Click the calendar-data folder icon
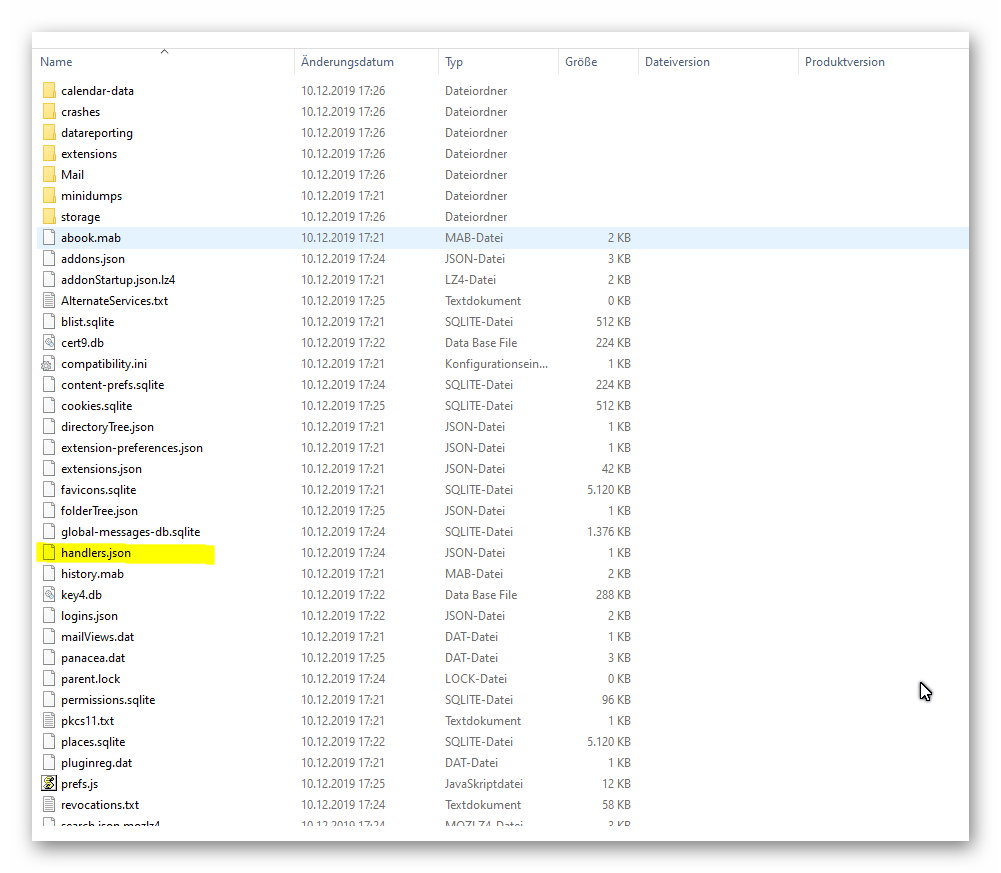 click(x=49, y=91)
